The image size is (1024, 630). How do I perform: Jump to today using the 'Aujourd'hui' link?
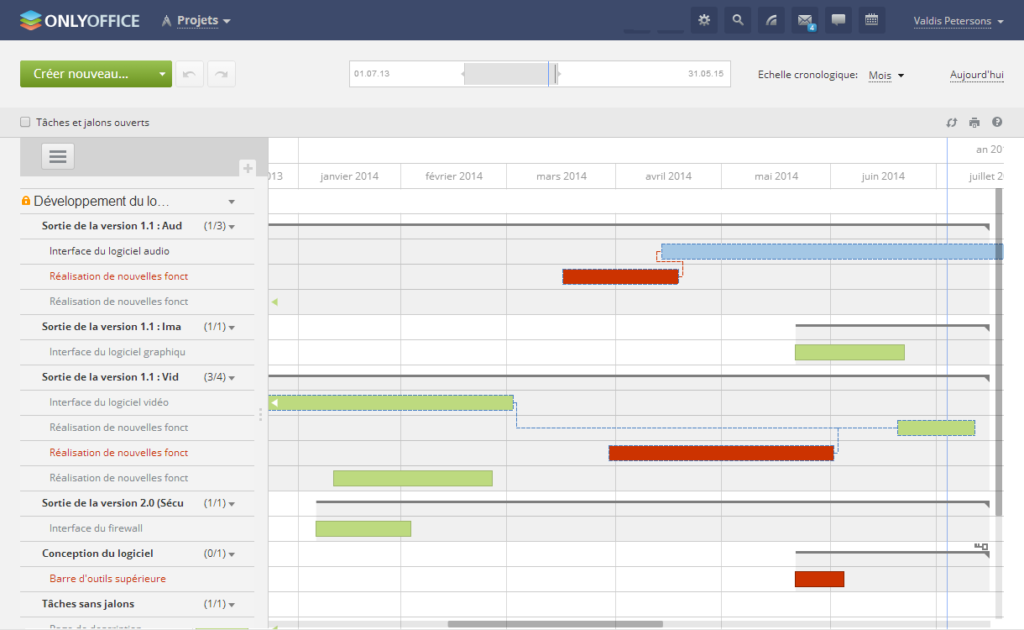977,74
